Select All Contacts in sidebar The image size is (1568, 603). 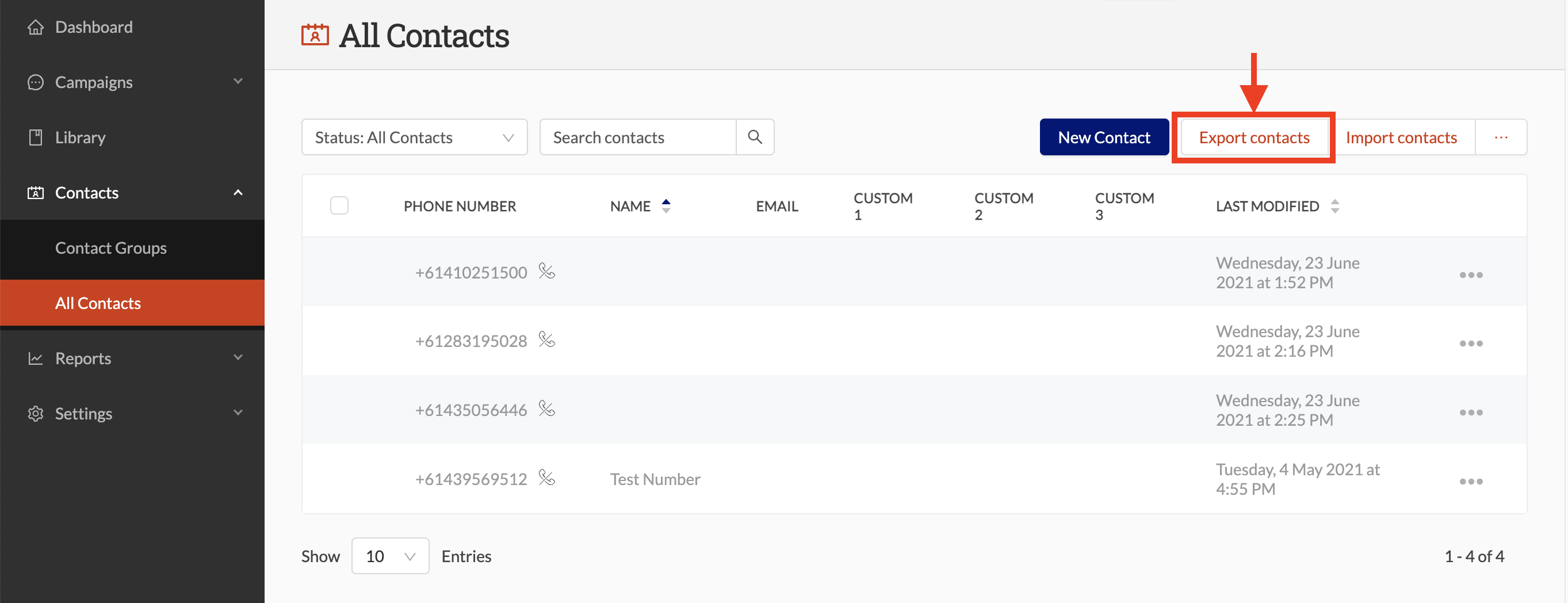[x=132, y=303]
